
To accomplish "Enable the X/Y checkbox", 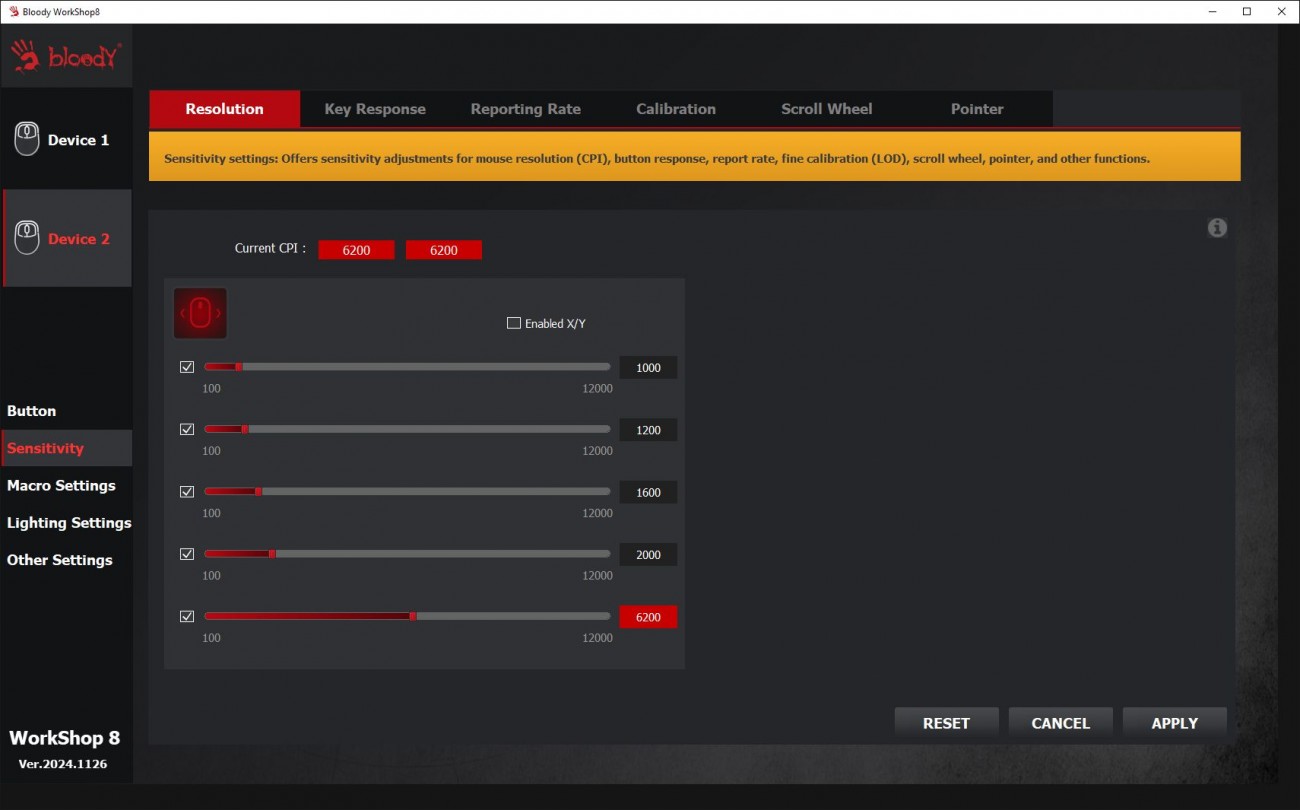I will tap(514, 323).
